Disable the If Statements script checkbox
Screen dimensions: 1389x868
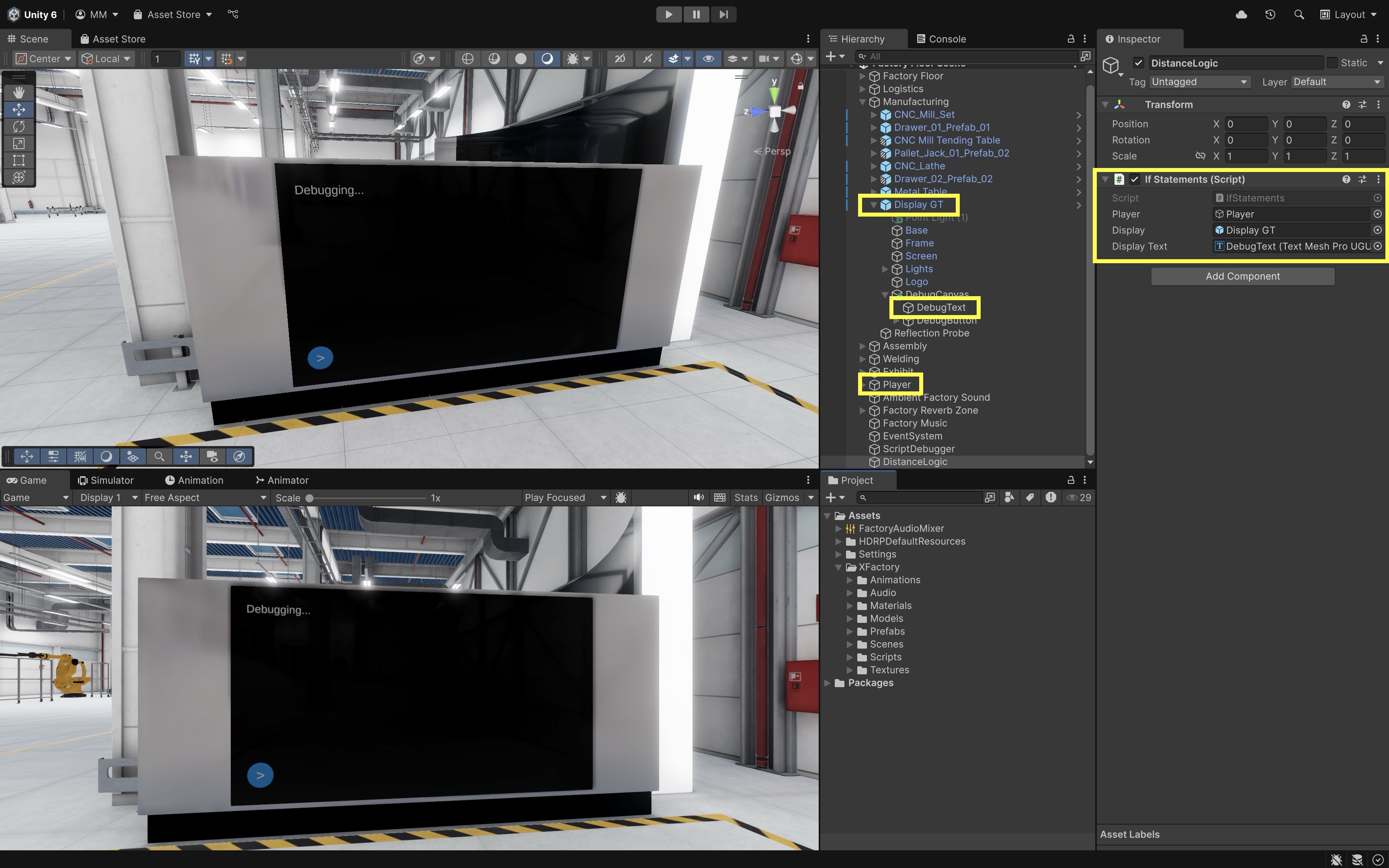coord(1135,179)
